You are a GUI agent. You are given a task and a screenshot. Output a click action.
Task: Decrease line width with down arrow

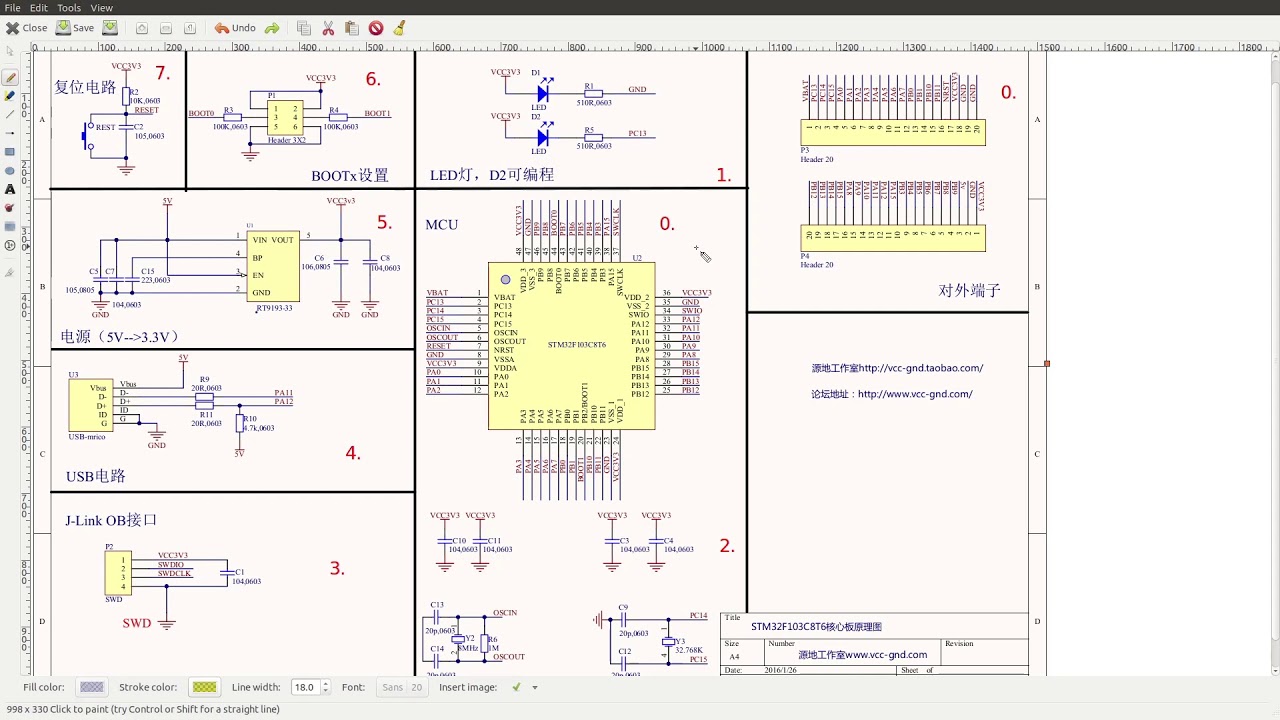(325, 691)
